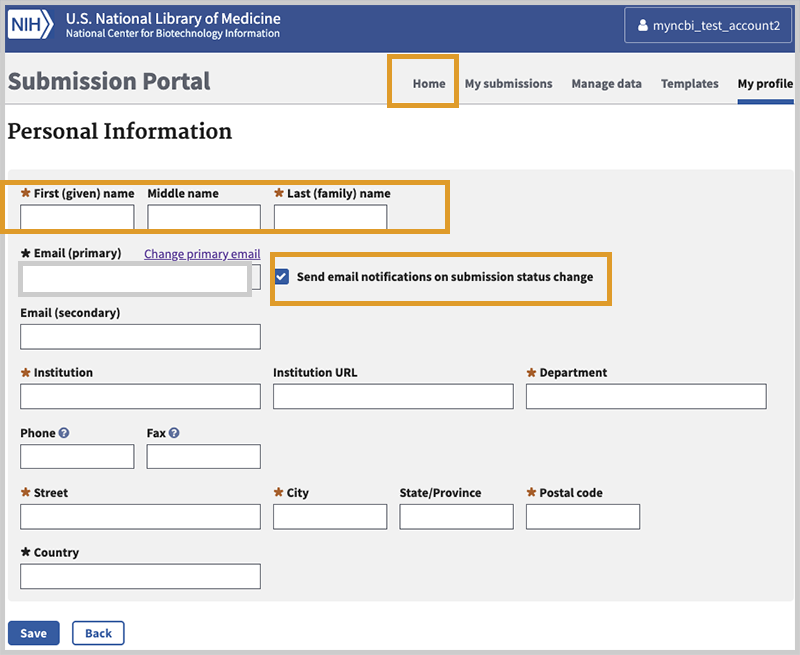Click the Street input field

tap(140, 517)
